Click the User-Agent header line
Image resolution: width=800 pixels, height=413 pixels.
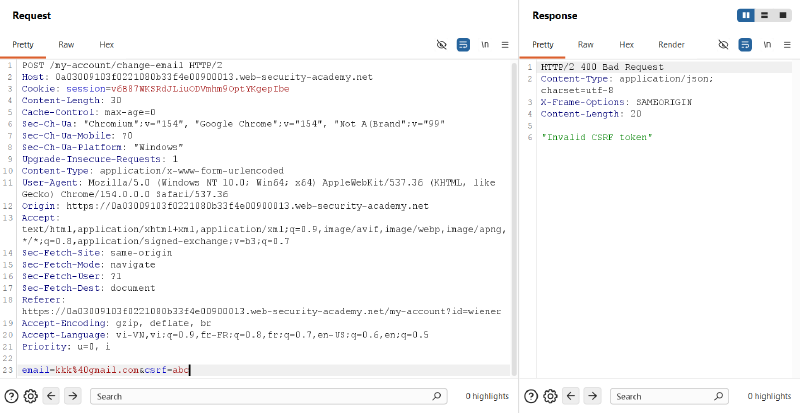click(259, 188)
